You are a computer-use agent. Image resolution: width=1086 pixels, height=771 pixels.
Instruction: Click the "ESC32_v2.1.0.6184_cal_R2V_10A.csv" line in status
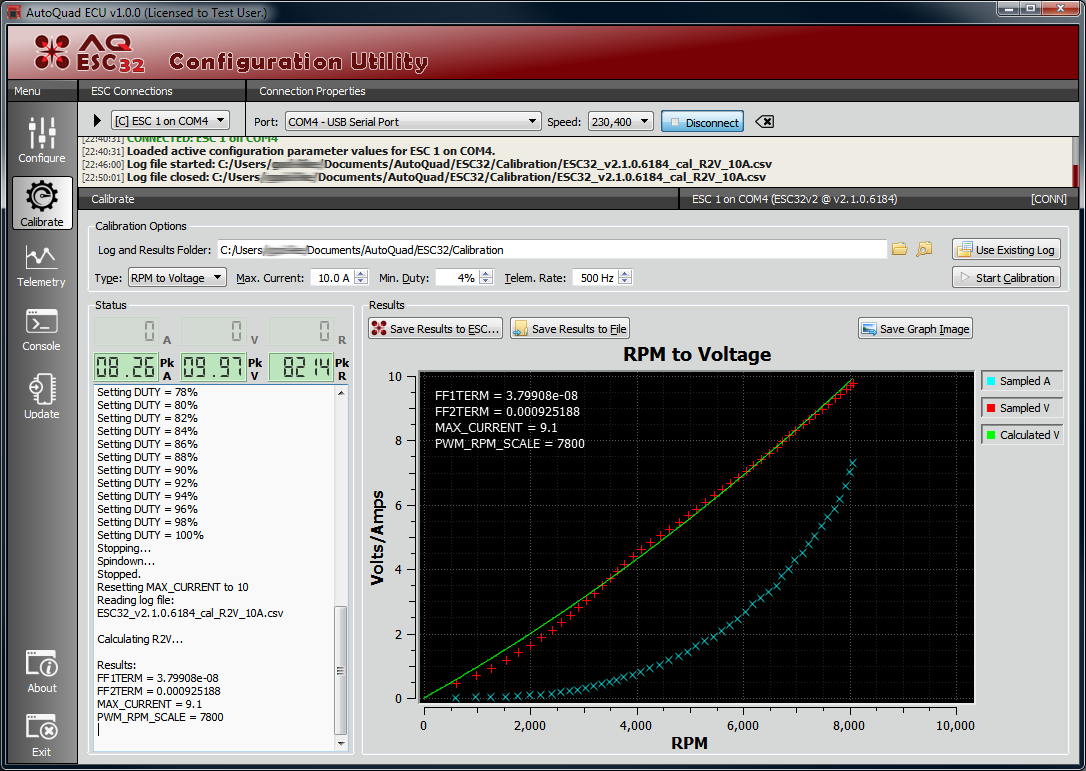pyautogui.click(x=190, y=613)
